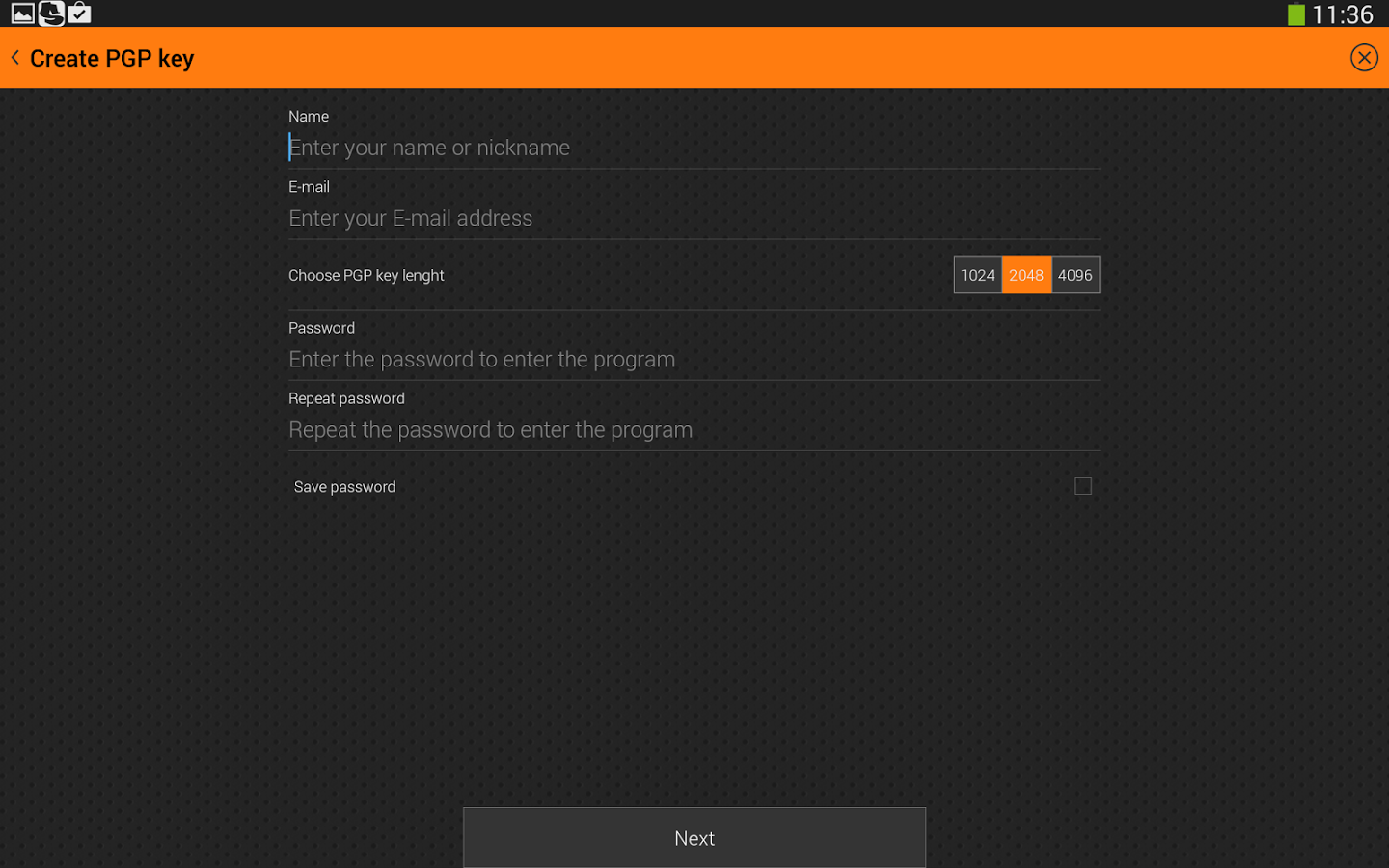
Task: Focus the Password input field
Action: tap(694, 360)
